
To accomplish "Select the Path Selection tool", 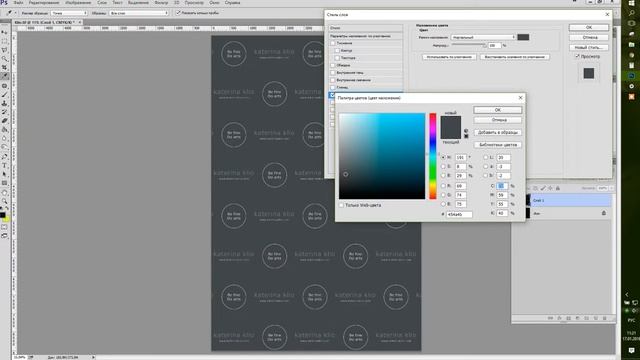I will (4, 174).
